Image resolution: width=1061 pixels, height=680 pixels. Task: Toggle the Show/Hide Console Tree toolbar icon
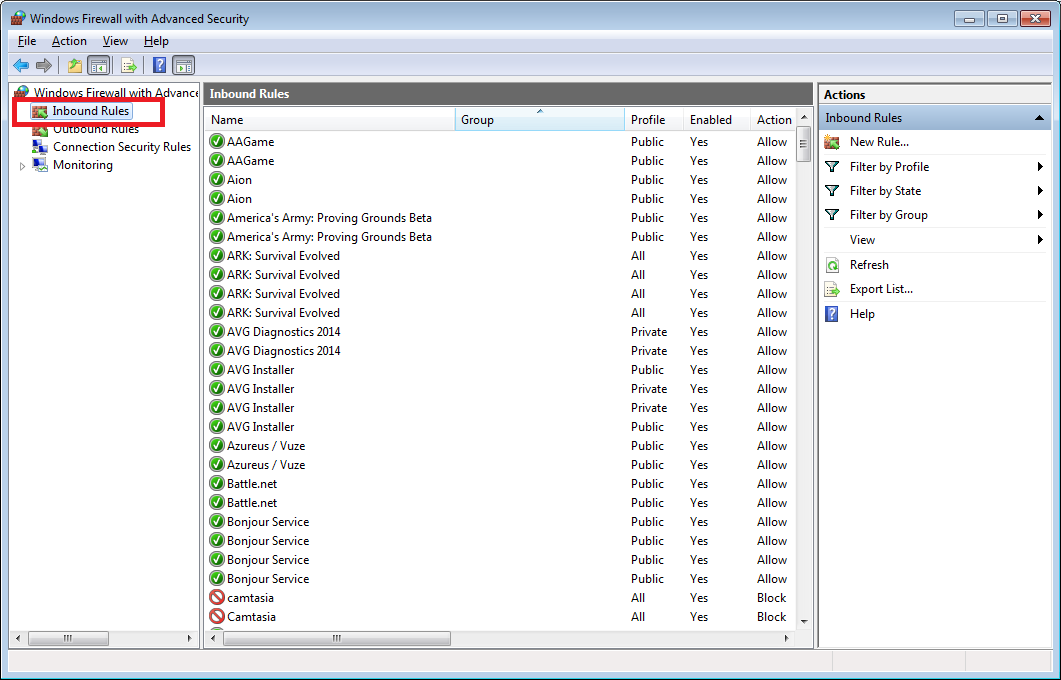coord(99,66)
